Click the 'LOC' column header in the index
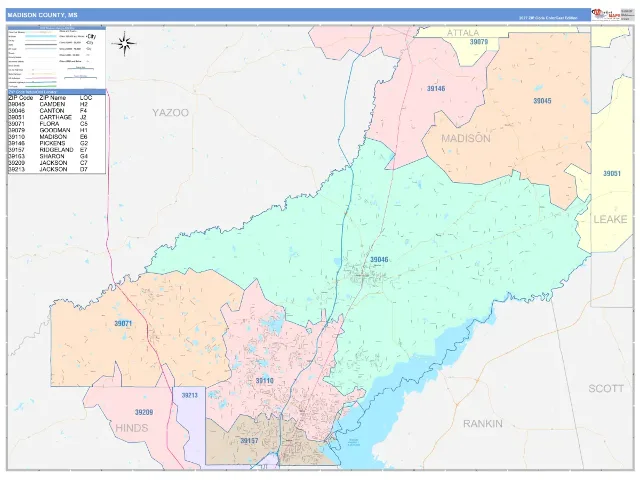 coord(86,98)
